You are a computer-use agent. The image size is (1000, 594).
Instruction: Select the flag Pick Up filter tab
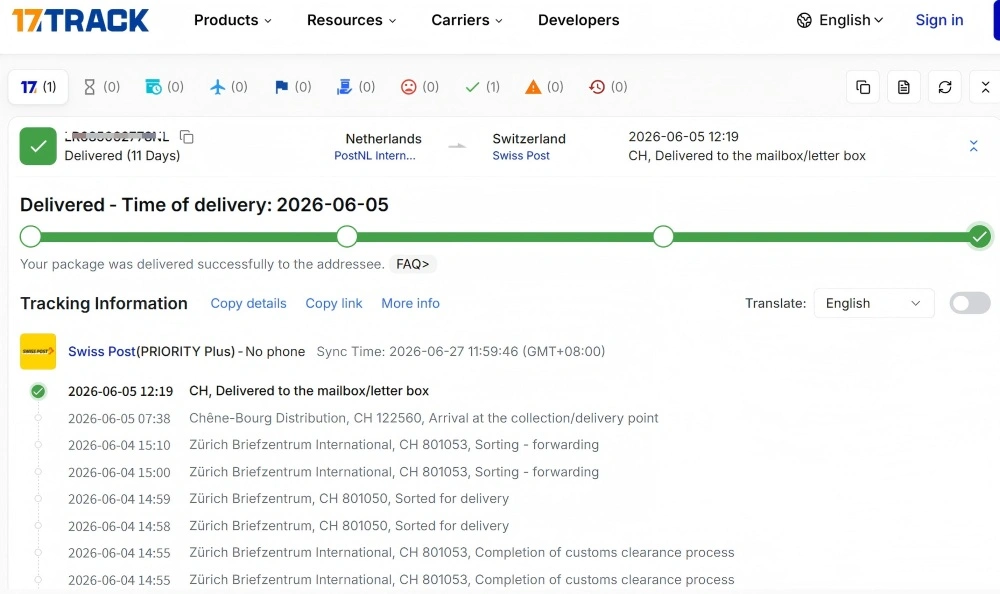click(x=293, y=87)
